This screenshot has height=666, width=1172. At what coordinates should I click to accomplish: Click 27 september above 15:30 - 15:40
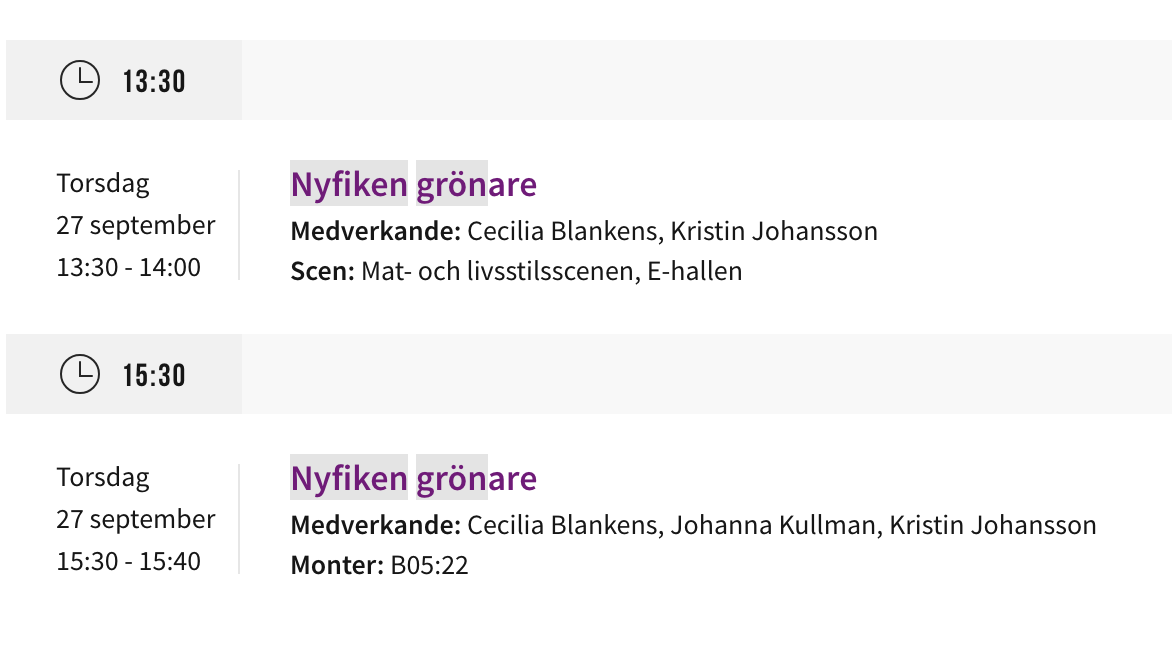tap(135, 519)
